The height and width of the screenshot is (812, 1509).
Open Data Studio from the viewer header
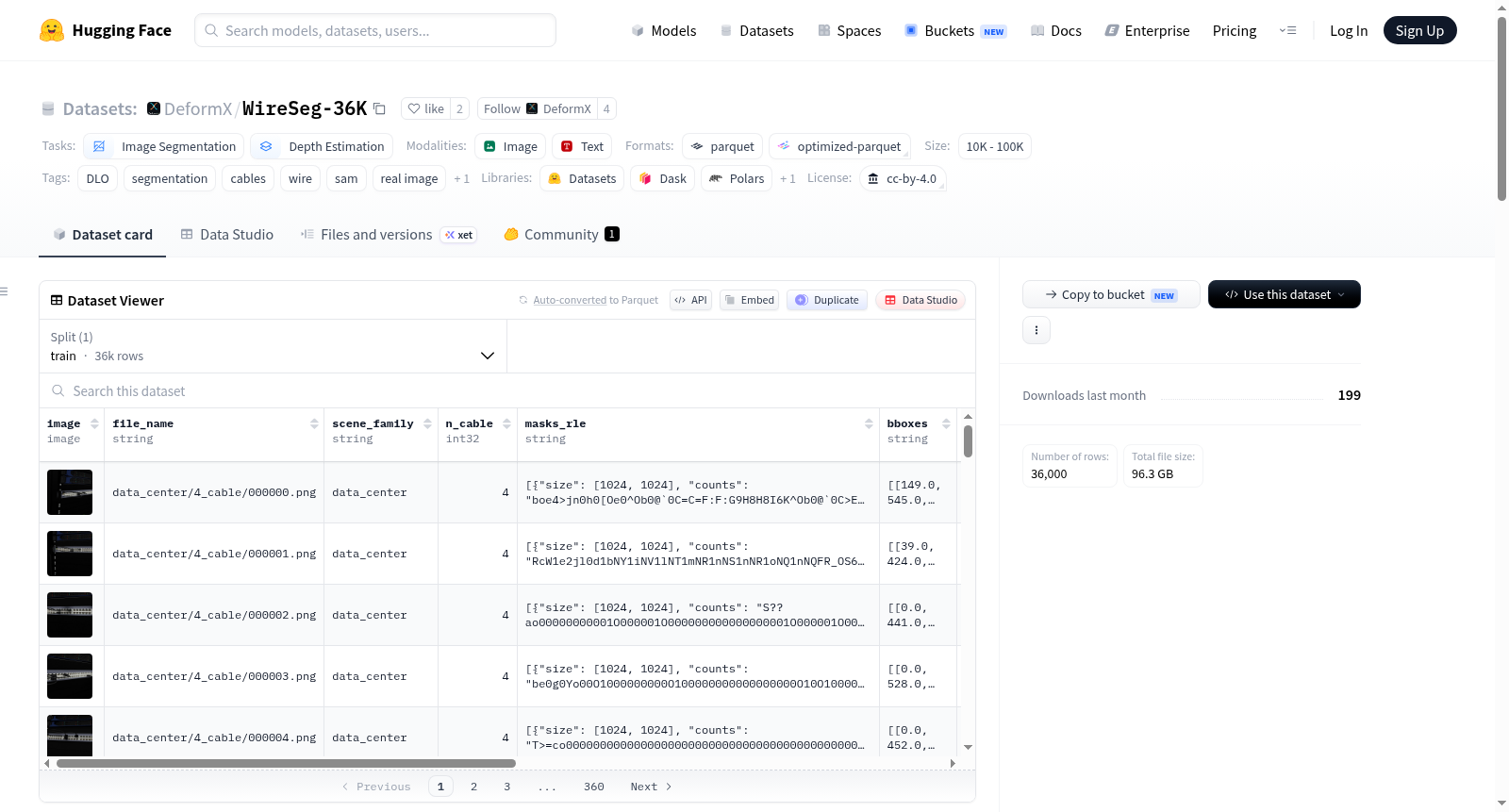[x=920, y=300]
